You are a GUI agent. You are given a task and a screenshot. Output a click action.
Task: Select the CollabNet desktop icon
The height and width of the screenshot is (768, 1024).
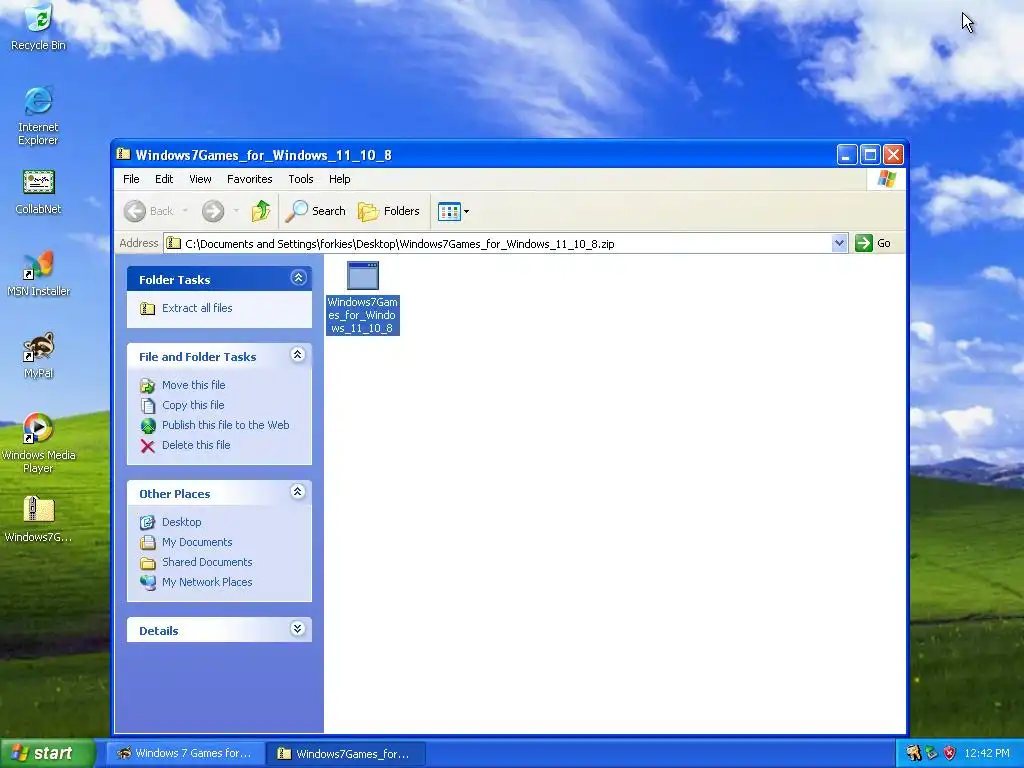tap(38, 192)
